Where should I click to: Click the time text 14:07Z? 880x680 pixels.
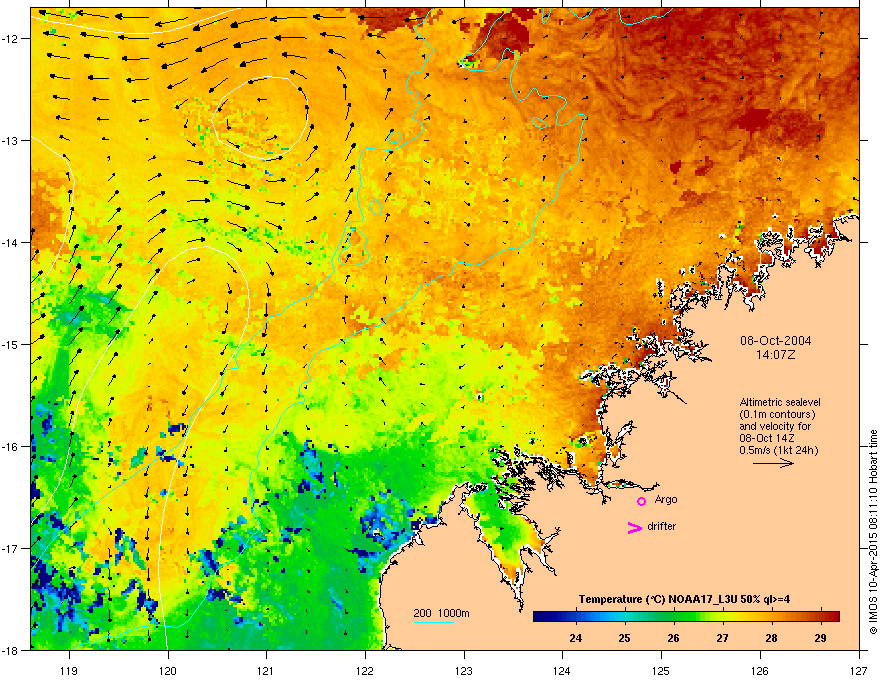coord(776,355)
